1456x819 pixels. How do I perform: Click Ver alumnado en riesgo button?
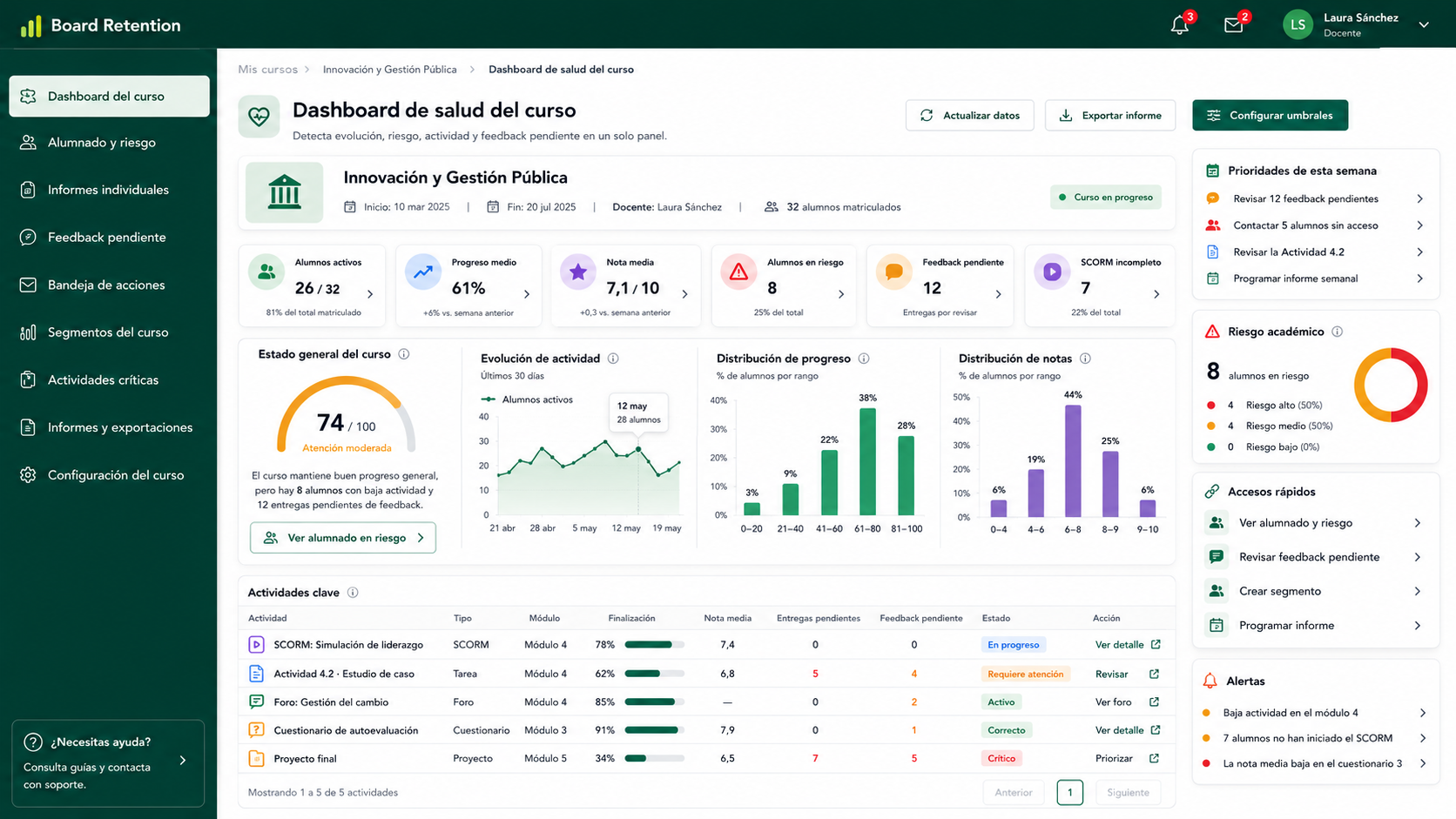point(343,538)
